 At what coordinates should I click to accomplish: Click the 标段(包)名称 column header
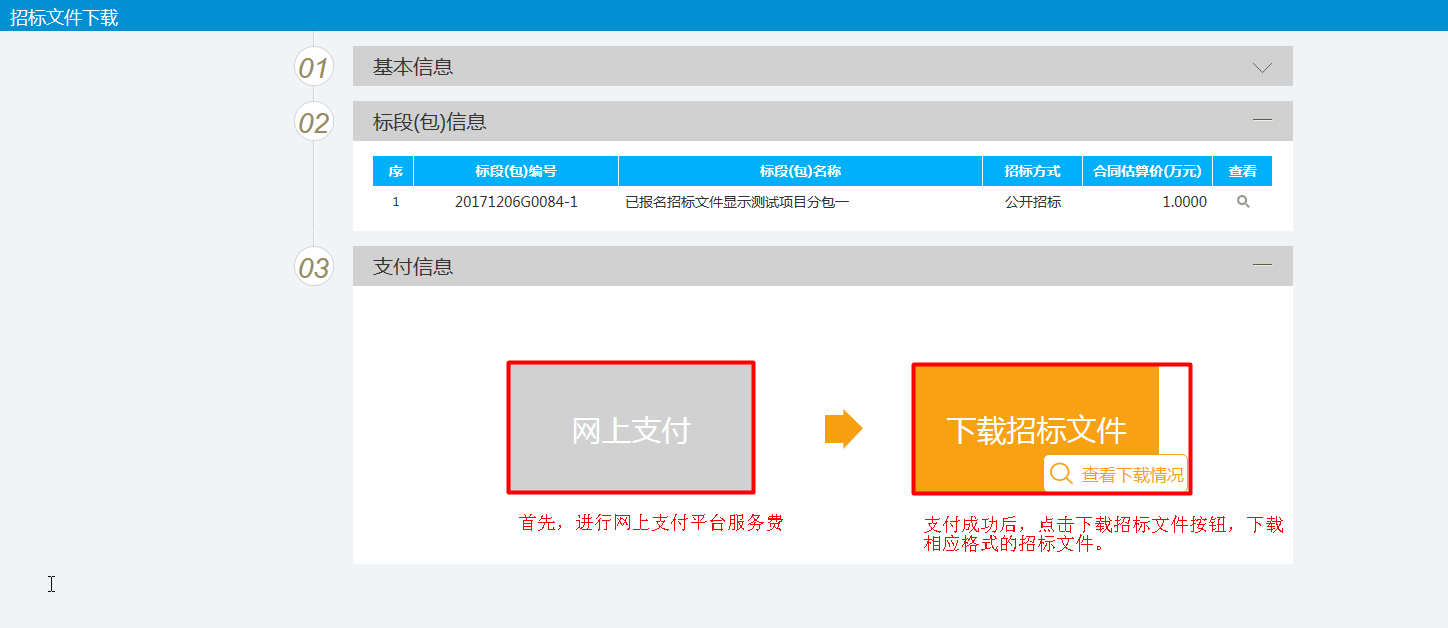point(799,170)
